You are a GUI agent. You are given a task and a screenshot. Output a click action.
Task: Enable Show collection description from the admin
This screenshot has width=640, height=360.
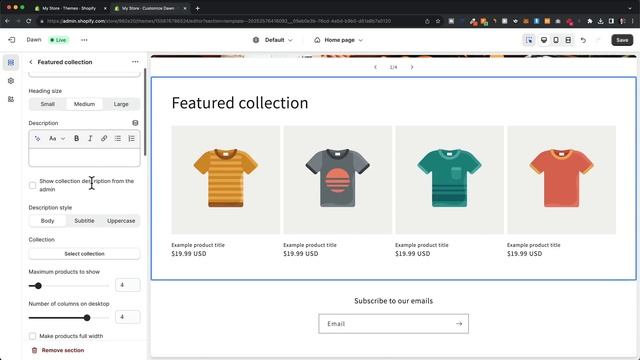coord(33,185)
